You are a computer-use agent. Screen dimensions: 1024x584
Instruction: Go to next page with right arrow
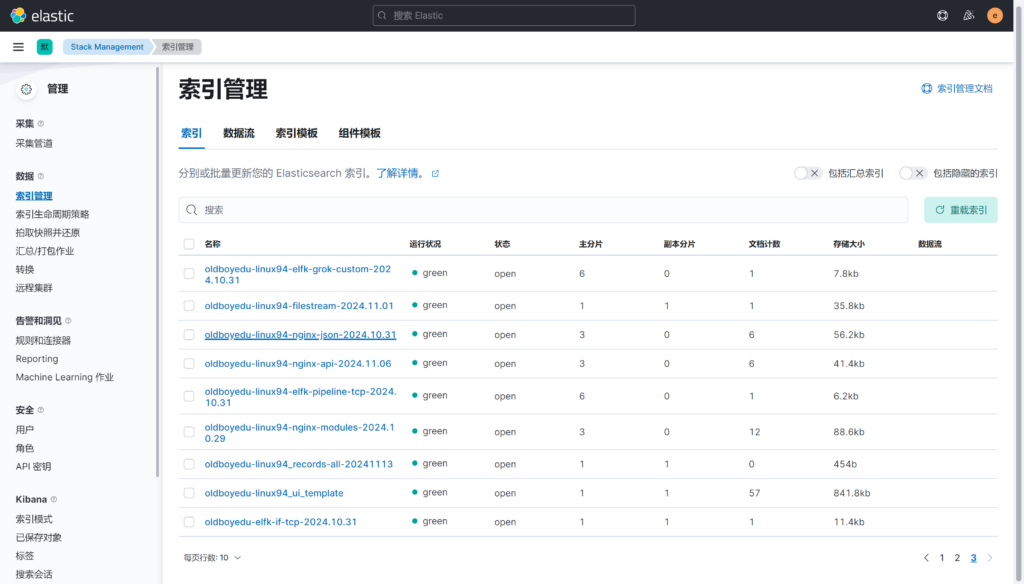tap(990, 558)
